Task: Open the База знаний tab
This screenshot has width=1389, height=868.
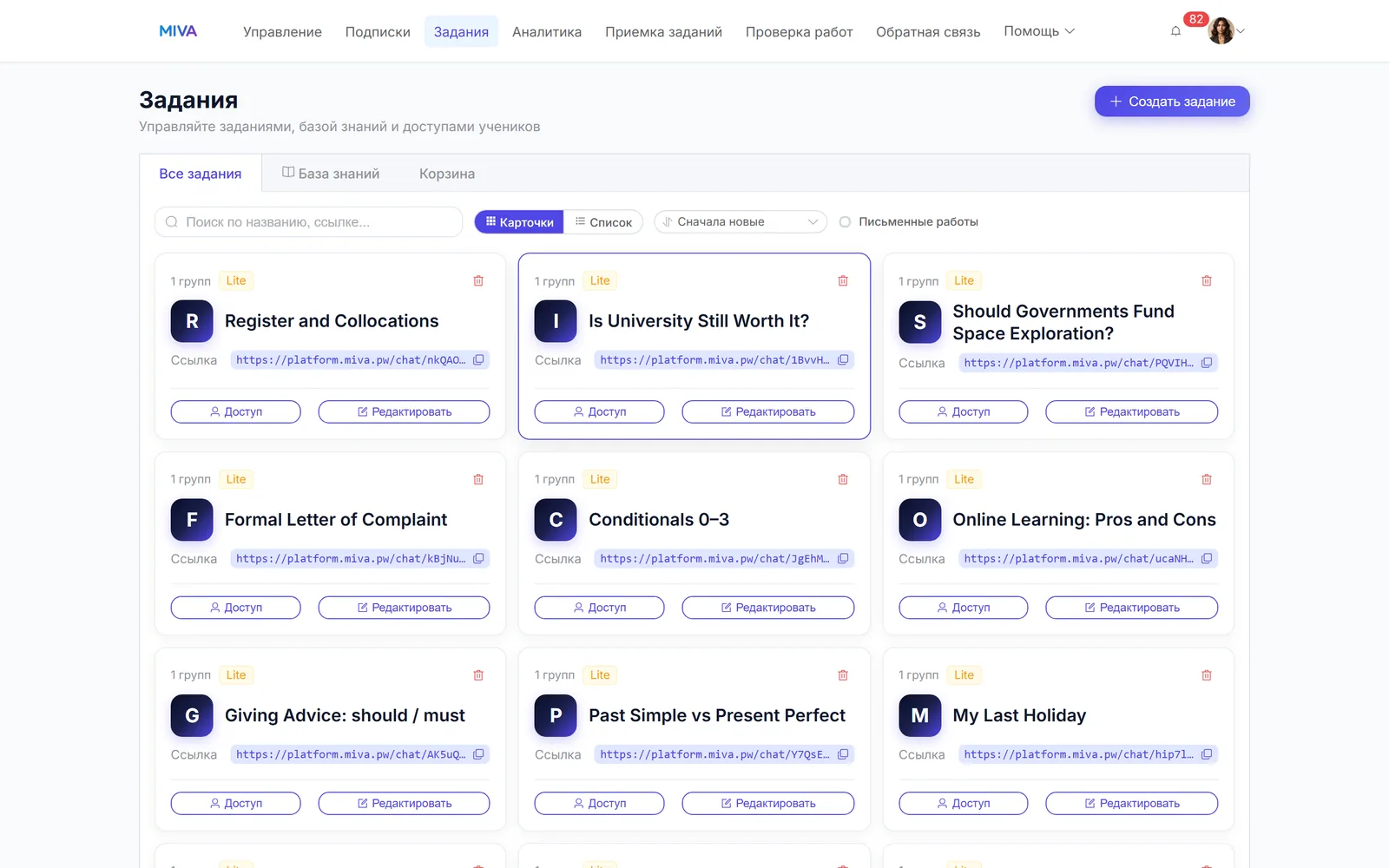Action: pos(331,174)
